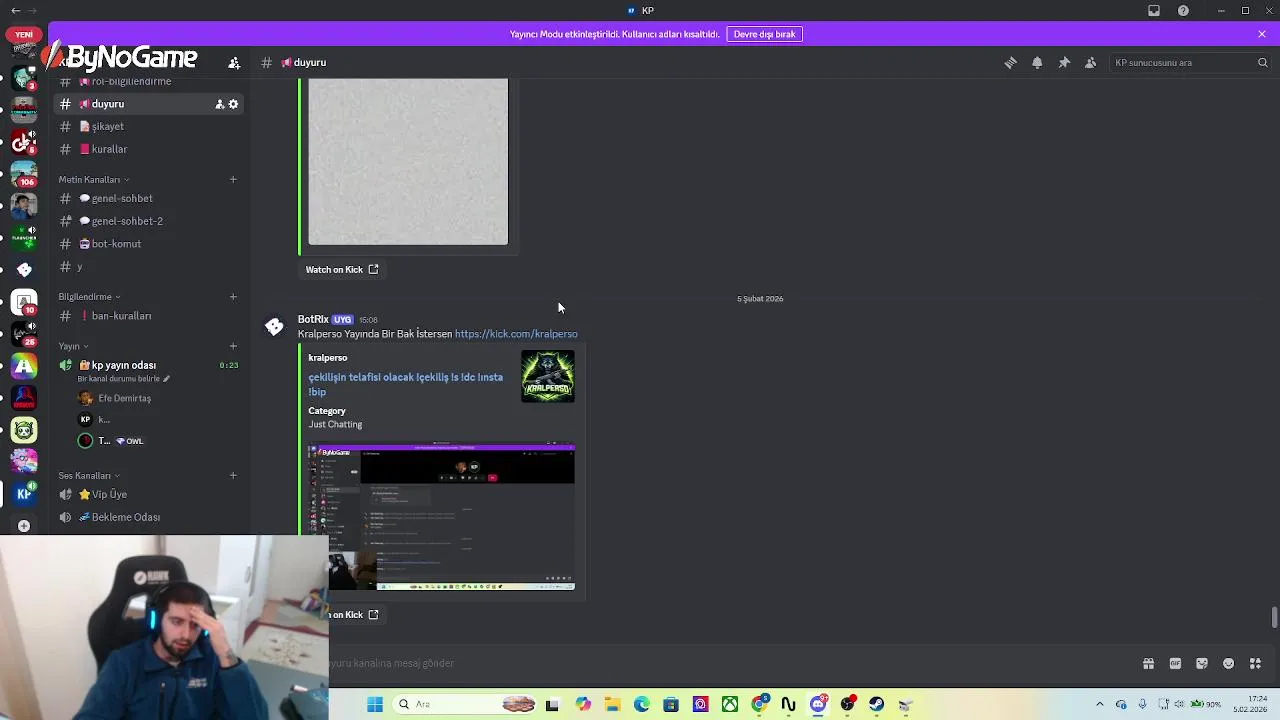Collapse Ses Kanalları category
The image size is (1280, 720).
pos(89,475)
